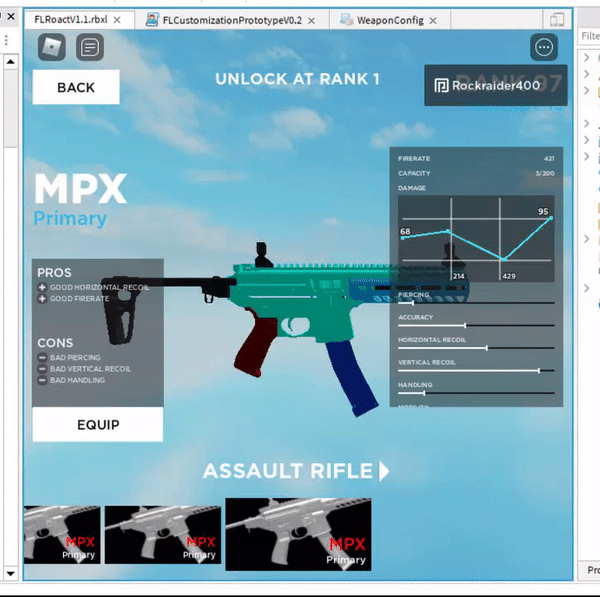The height and width of the screenshot is (597, 600).
Task: Close the left side panel X
Action: 11,16
